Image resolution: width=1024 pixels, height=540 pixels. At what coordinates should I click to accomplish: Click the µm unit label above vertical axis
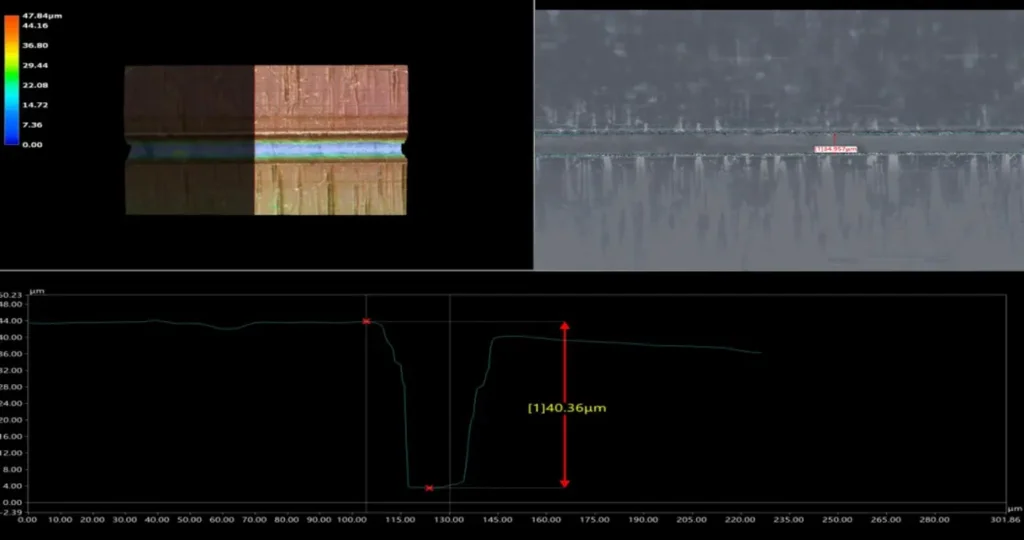point(37,291)
